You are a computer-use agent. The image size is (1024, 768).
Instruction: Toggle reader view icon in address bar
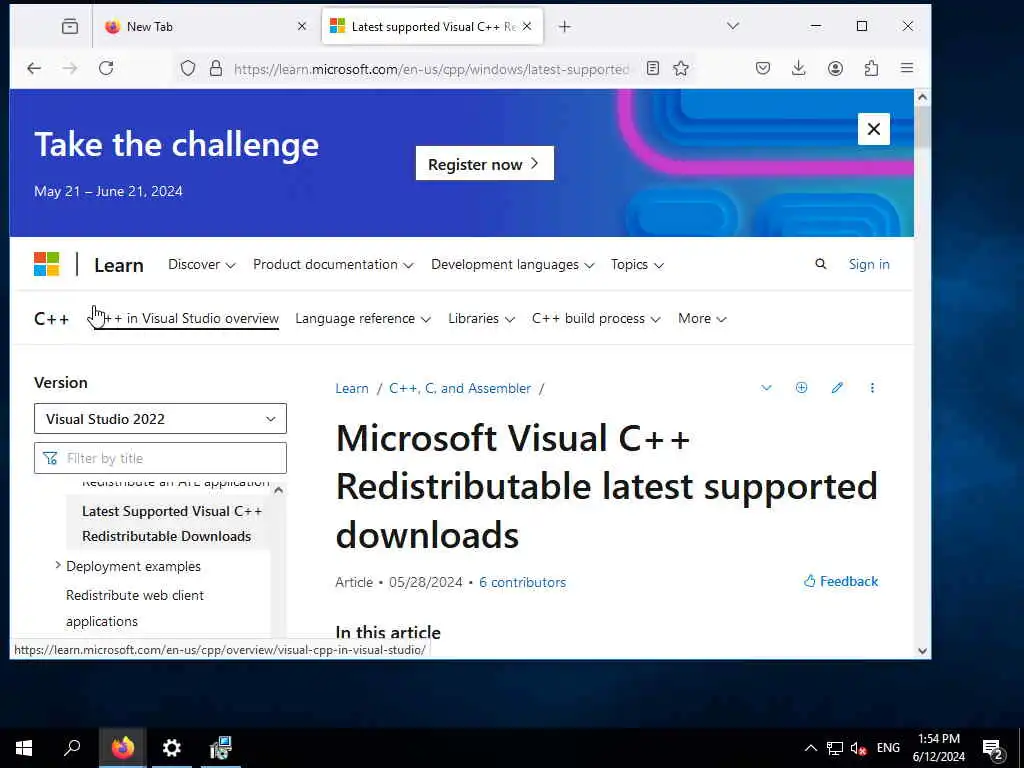[652, 68]
